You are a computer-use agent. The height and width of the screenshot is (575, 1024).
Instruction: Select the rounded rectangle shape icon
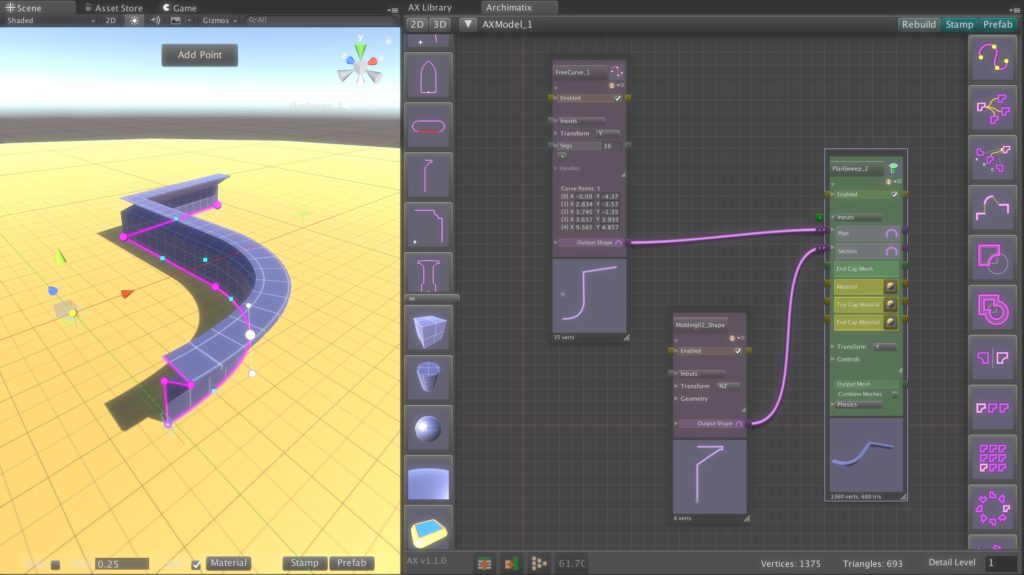coord(428,126)
